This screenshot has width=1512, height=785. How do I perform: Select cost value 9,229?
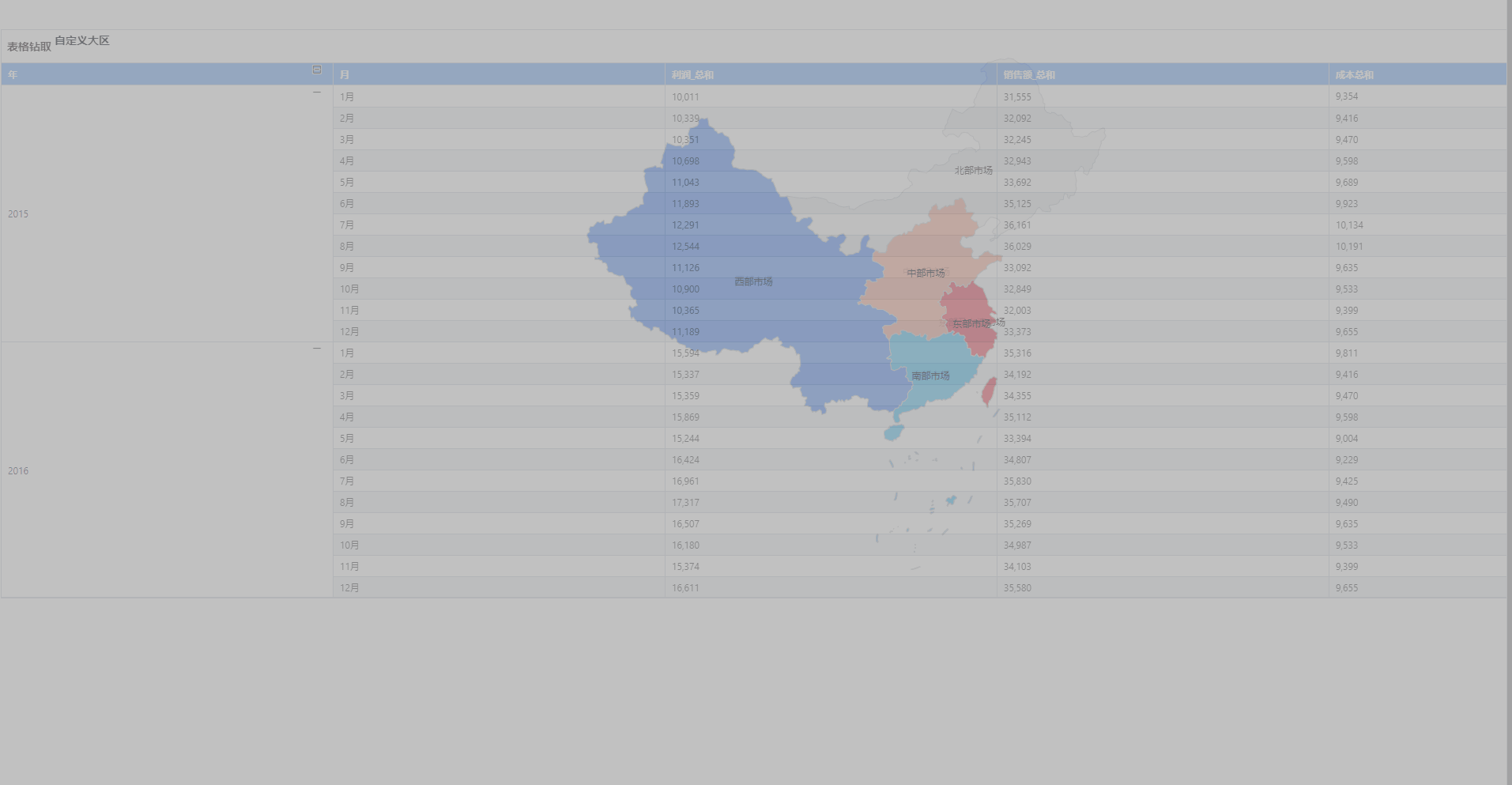coord(1347,460)
